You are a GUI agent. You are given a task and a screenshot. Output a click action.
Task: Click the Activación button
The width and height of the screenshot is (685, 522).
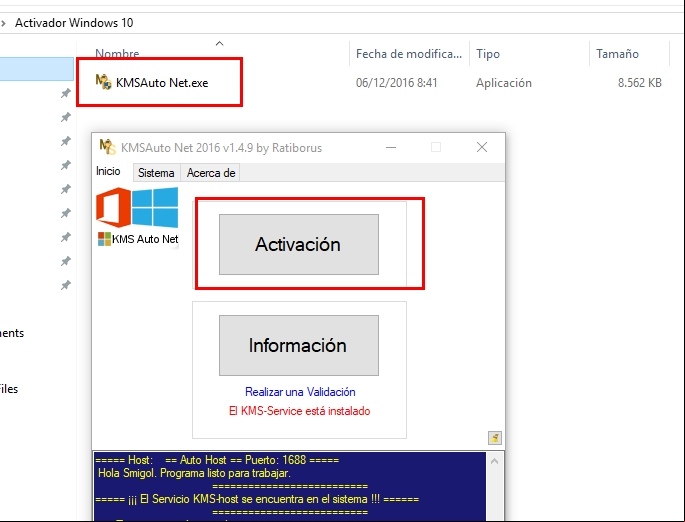pyautogui.click(x=299, y=245)
